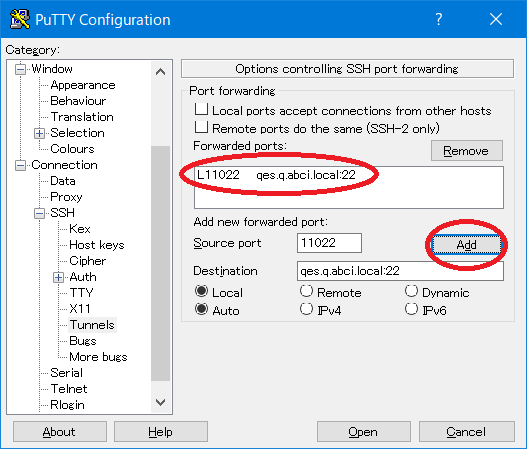Click the Destination input field

pos(400,271)
